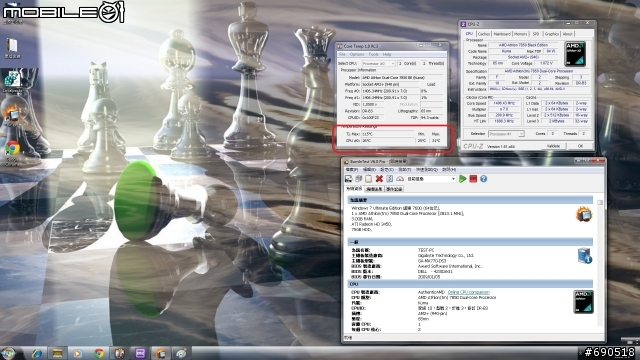Click the burning monitor icon in system summary
The image size is (640, 360).
coord(584,214)
